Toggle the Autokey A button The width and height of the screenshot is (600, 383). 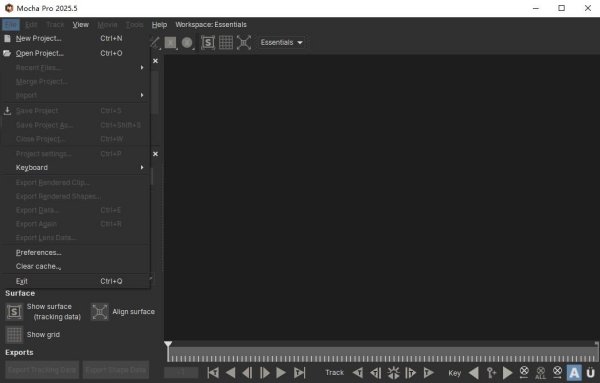pos(574,373)
